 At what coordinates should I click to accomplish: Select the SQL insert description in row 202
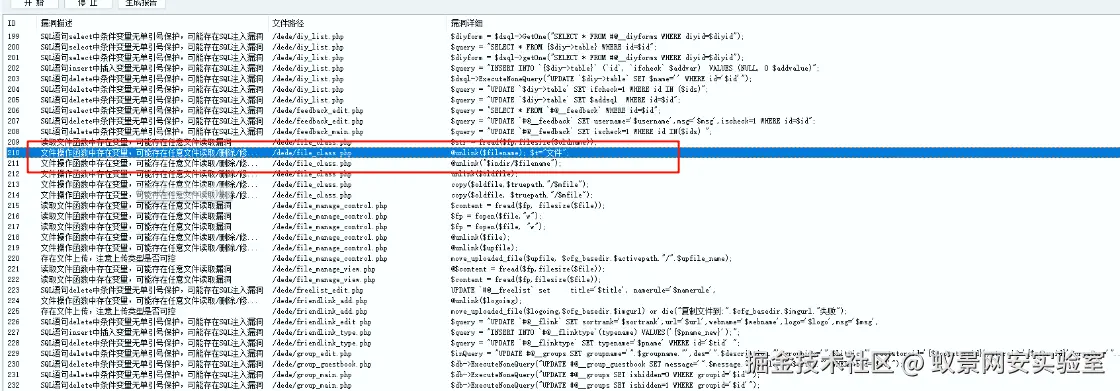151,68
